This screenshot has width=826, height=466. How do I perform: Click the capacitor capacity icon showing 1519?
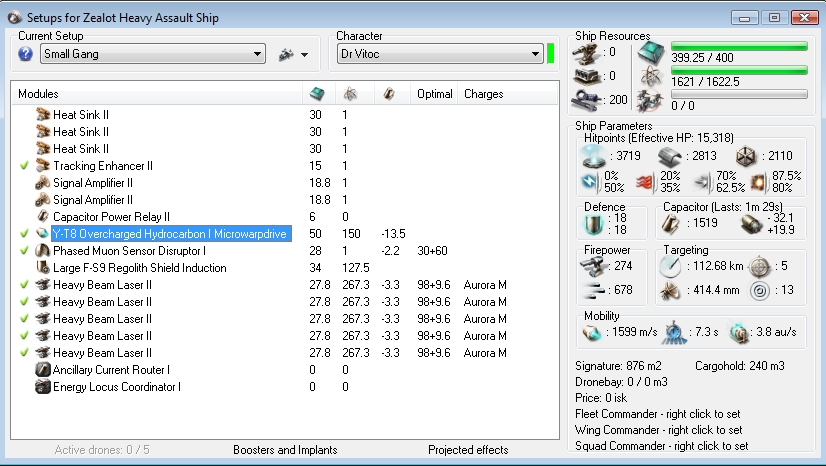[671, 224]
